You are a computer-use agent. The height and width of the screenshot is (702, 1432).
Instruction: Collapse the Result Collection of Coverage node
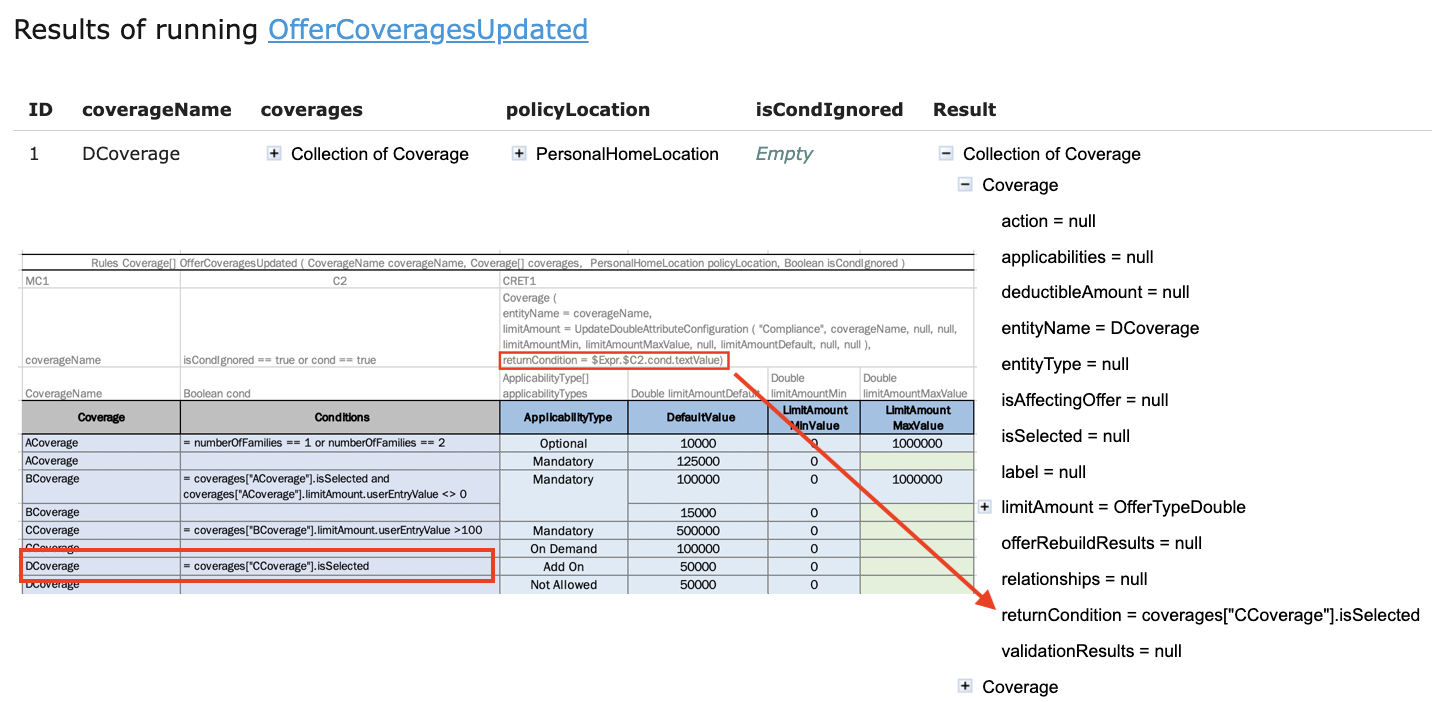point(946,154)
